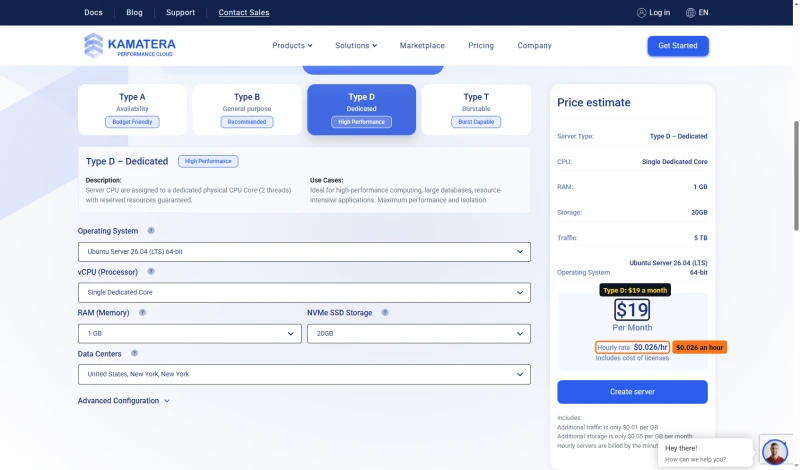Click the EN language selector
This screenshot has width=800, height=470.
pos(704,13)
